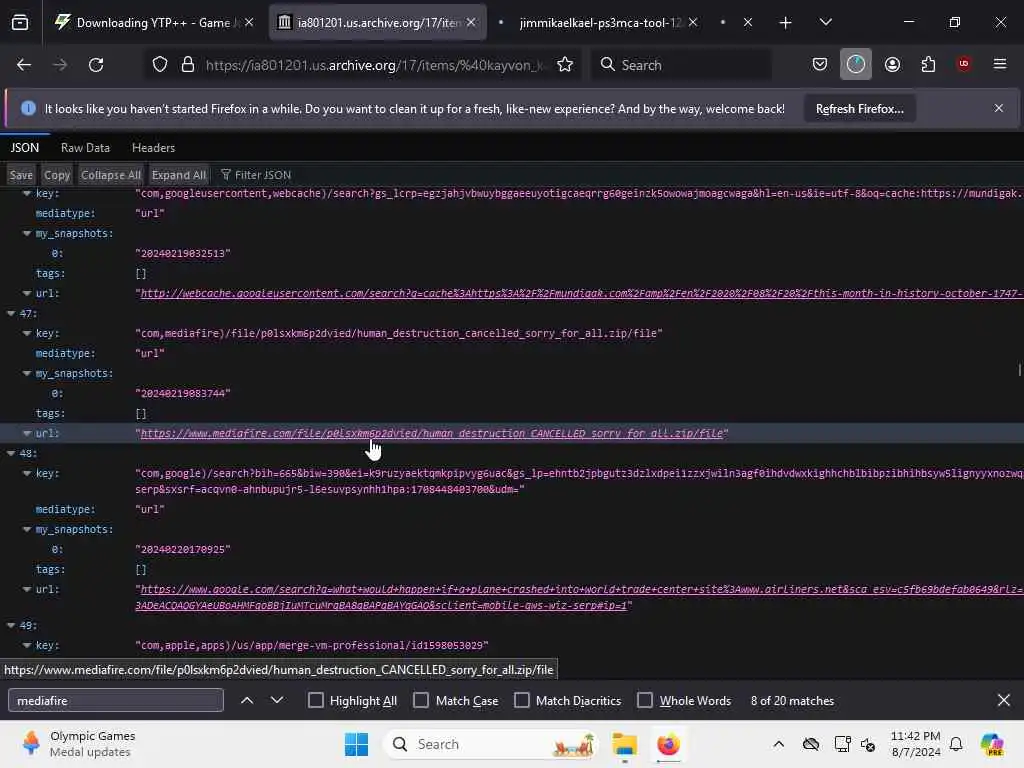This screenshot has width=1024, height=768.
Task: Switch to the Raw Data tab
Action: pyautogui.click(x=85, y=148)
